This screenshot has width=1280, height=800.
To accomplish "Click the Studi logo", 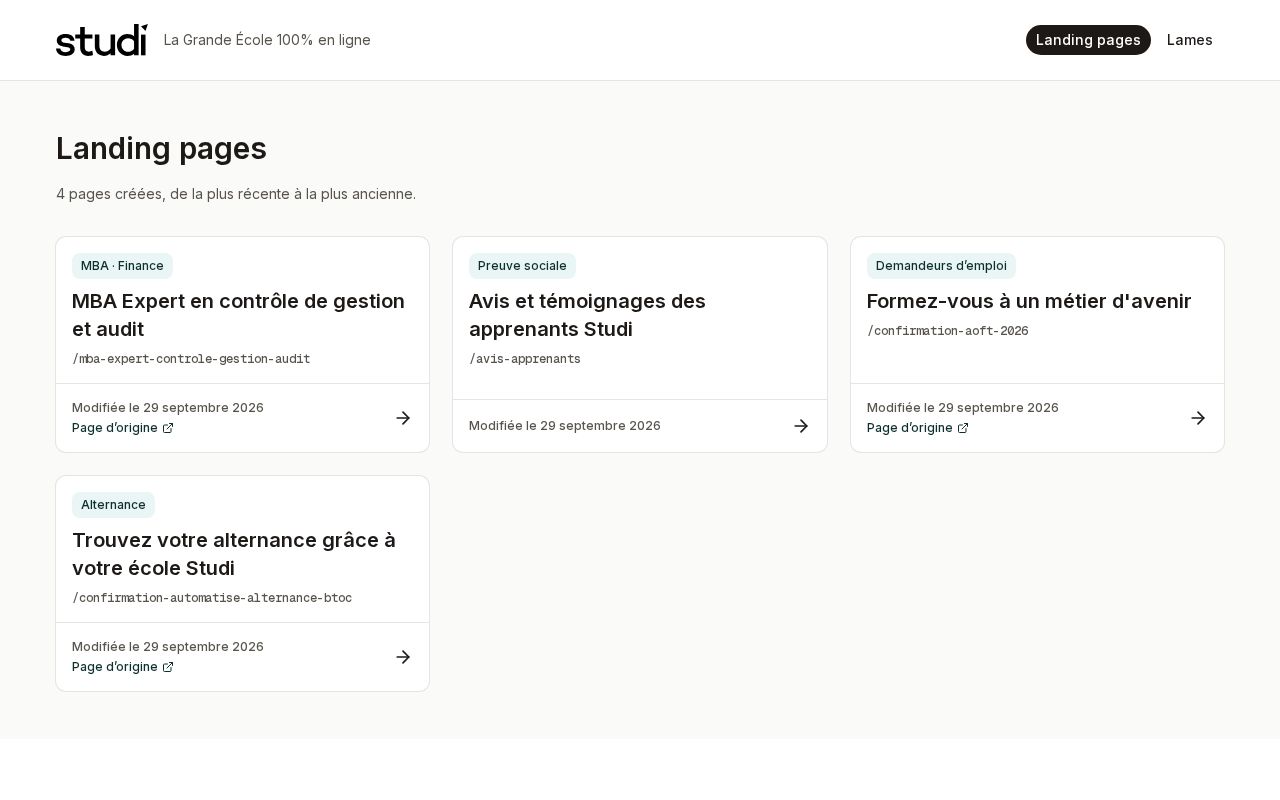I will tap(101, 40).
